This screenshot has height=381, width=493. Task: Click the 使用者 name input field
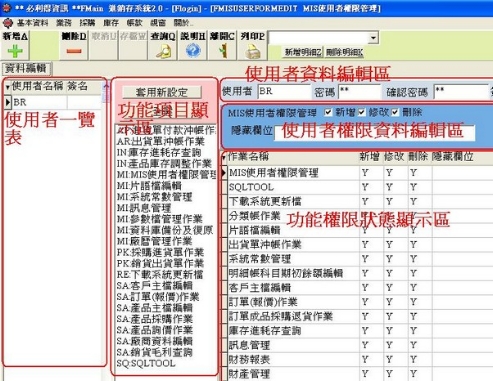pos(284,91)
